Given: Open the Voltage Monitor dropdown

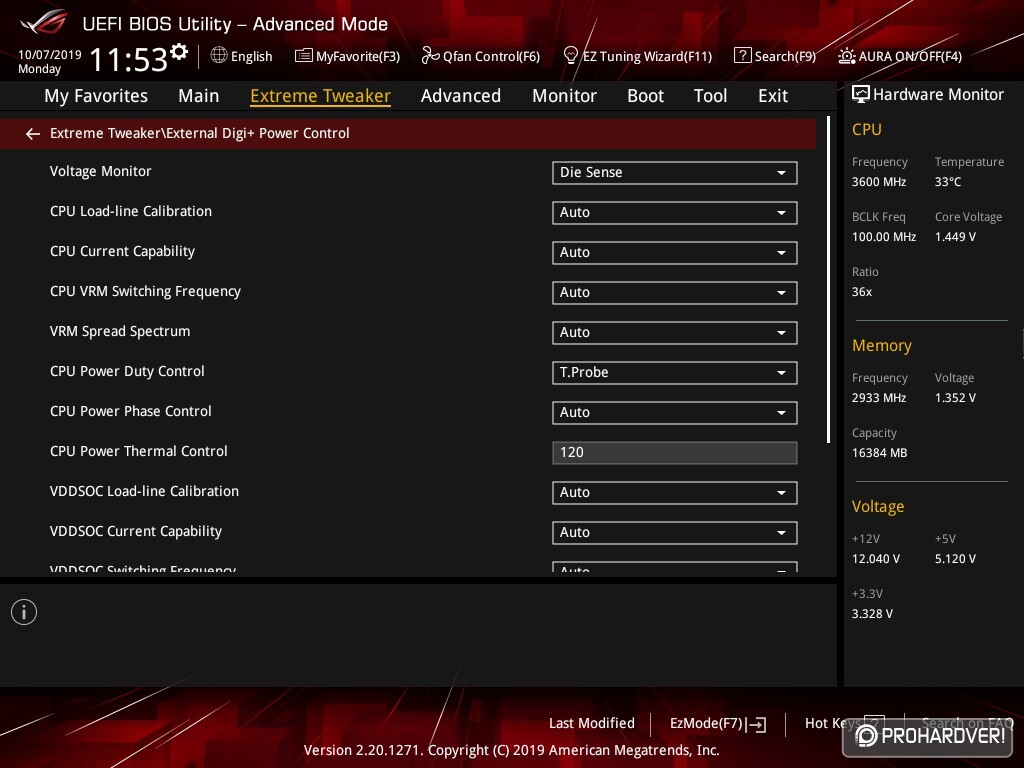Looking at the screenshot, I should tap(675, 172).
